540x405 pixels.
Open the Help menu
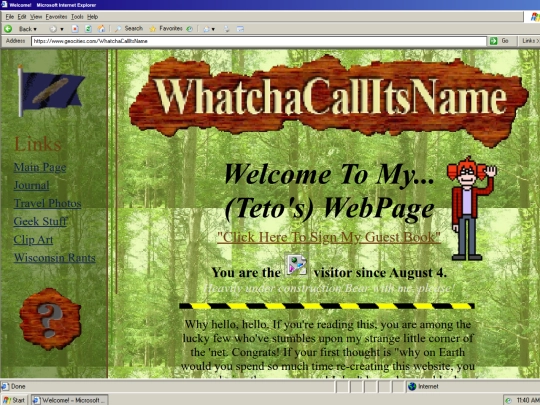[92, 17]
